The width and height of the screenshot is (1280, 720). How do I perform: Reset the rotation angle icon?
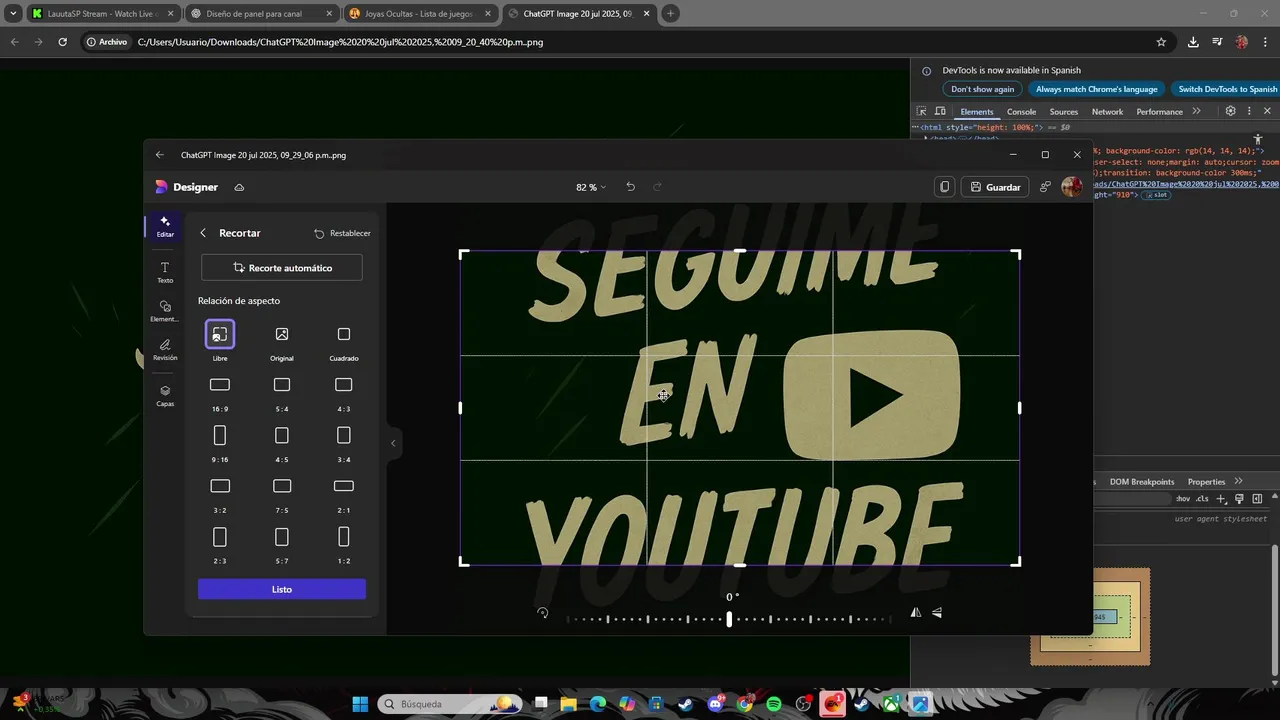[543, 613]
